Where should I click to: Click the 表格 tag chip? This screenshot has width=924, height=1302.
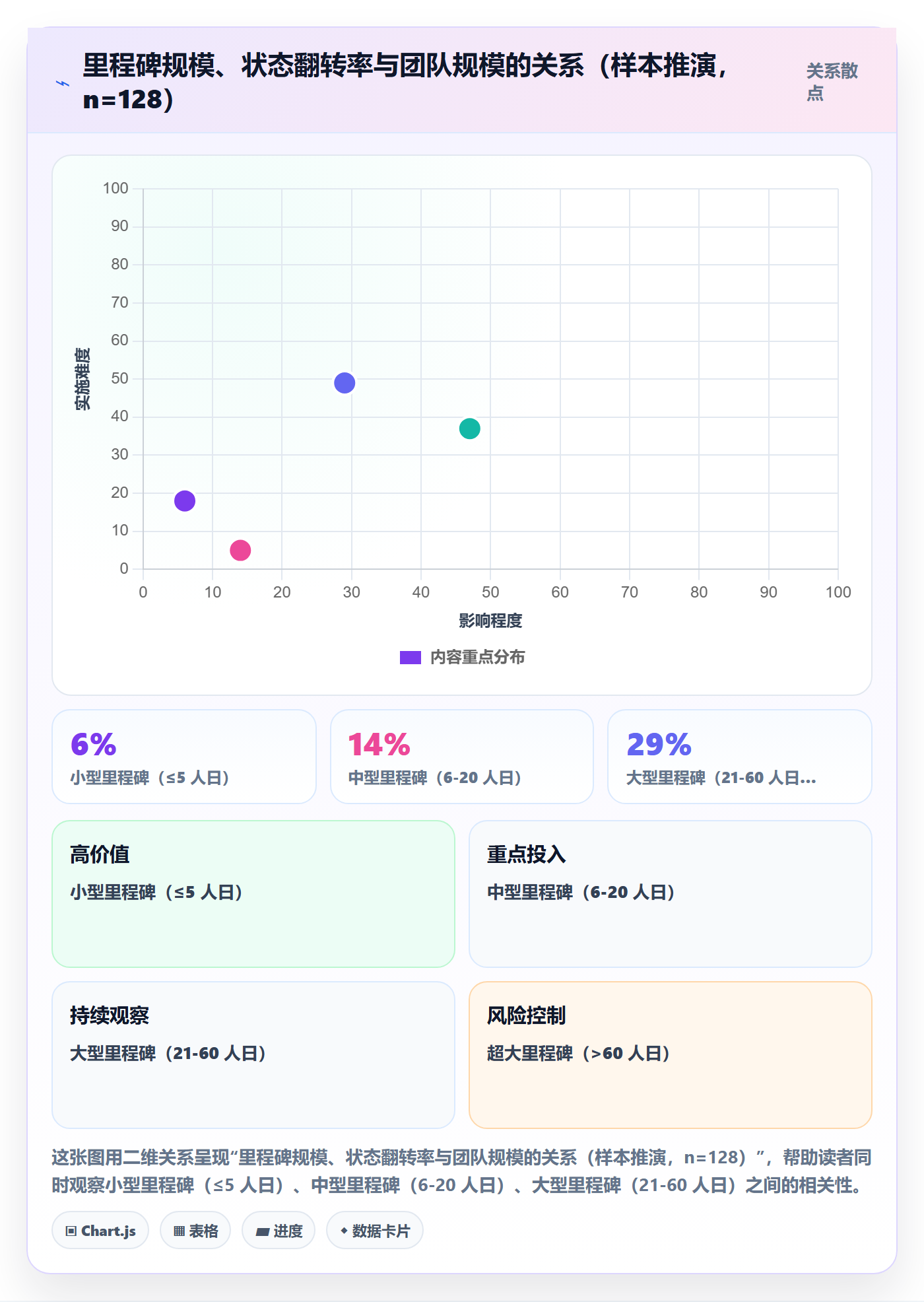coord(195,1231)
